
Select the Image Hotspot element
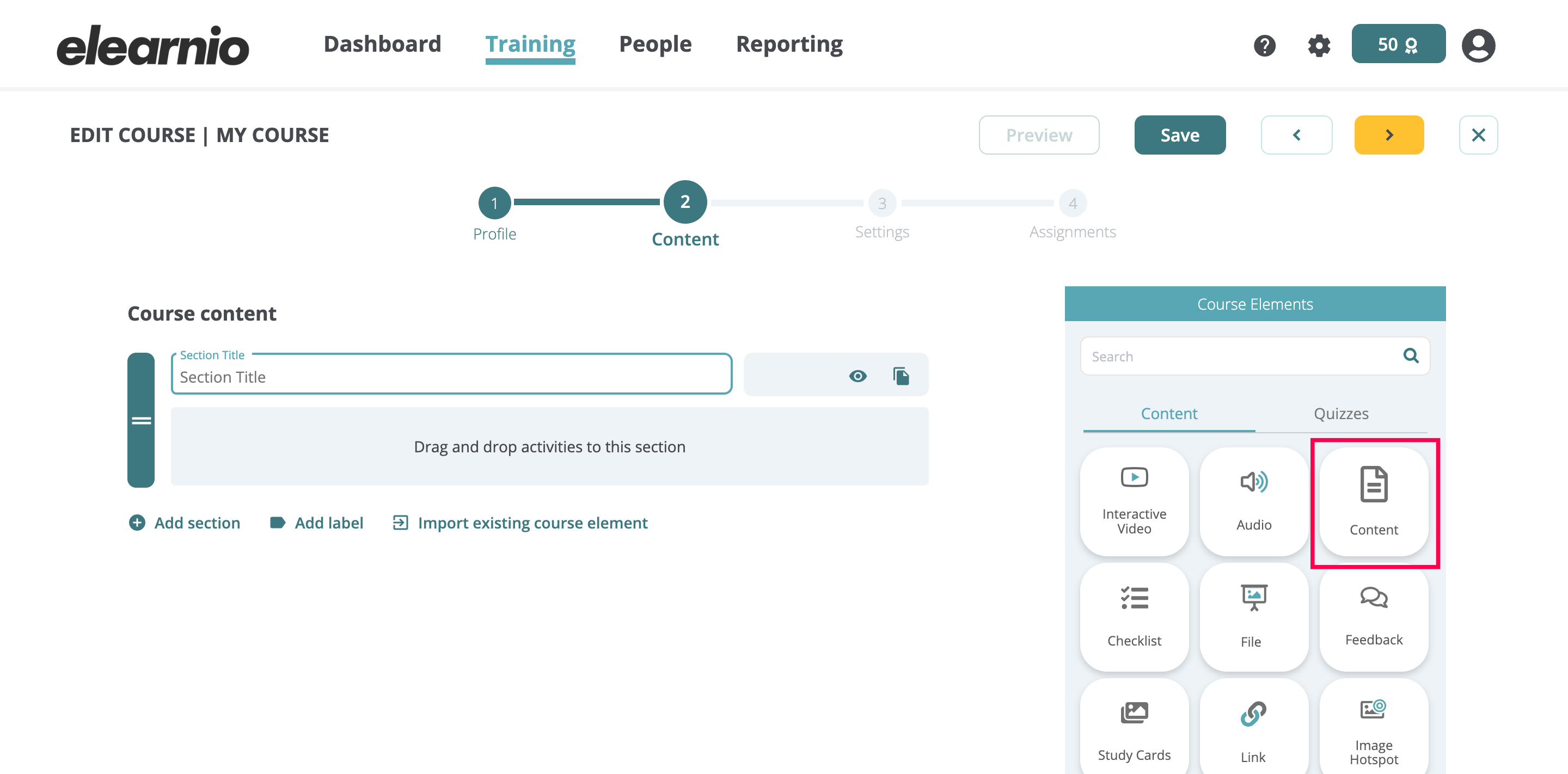point(1373,727)
